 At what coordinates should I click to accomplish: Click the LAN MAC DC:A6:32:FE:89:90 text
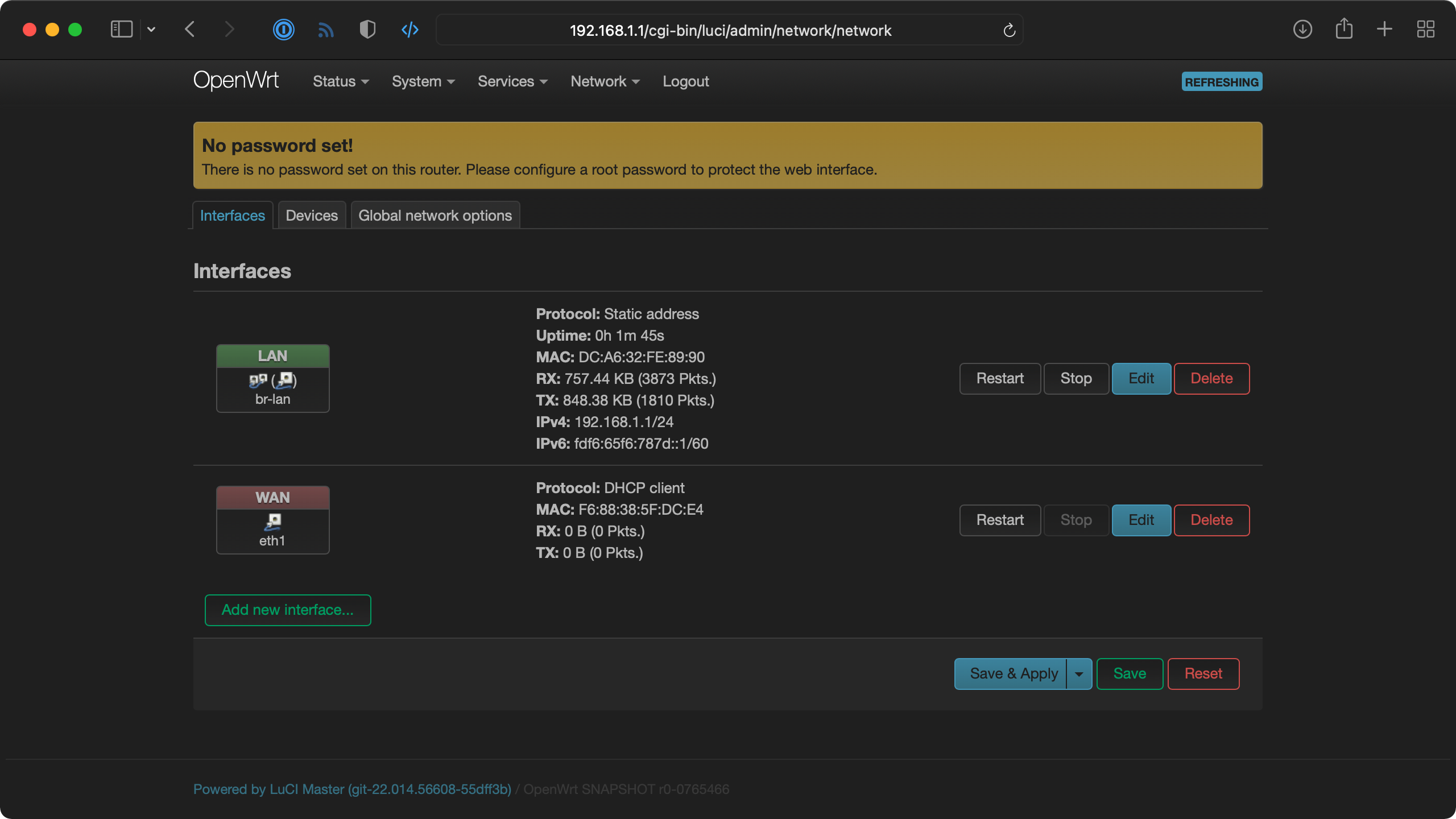pos(621,357)
